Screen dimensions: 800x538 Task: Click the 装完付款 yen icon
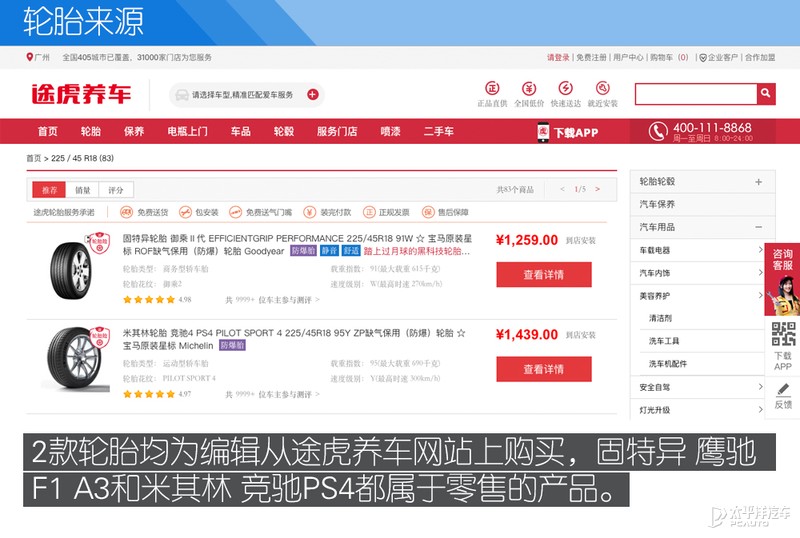[x=309, y=212]
